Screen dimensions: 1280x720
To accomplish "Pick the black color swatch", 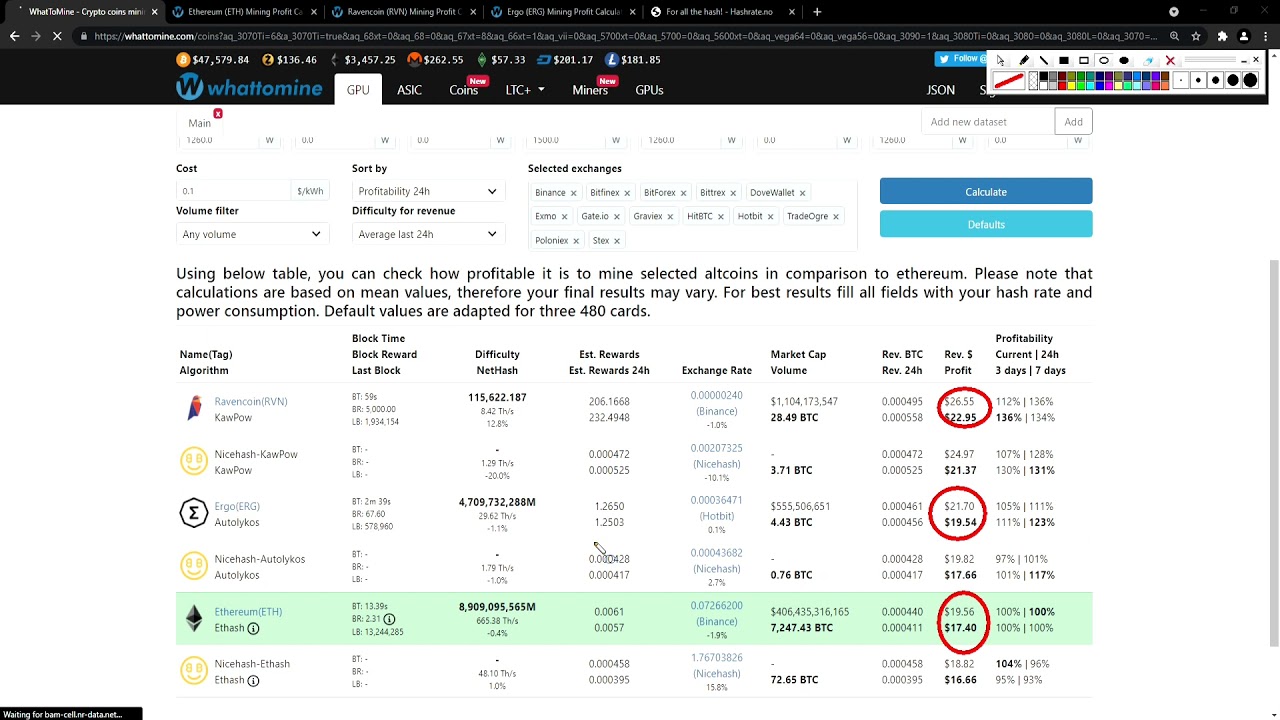I will click(x=1043, y=75).
